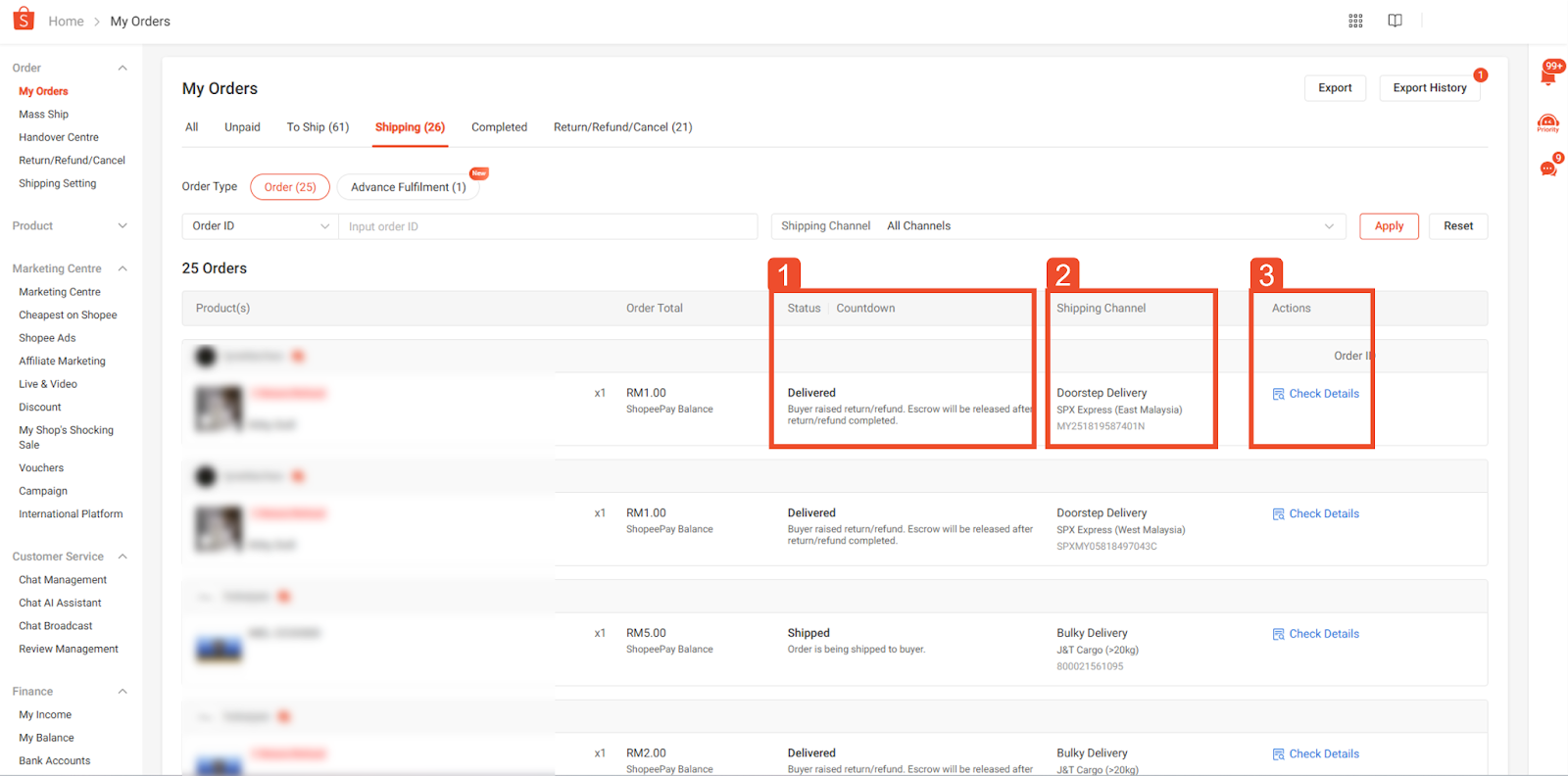Open the apps grid icon
The image size is (1568, 776).
click(x=1355, y=21)
